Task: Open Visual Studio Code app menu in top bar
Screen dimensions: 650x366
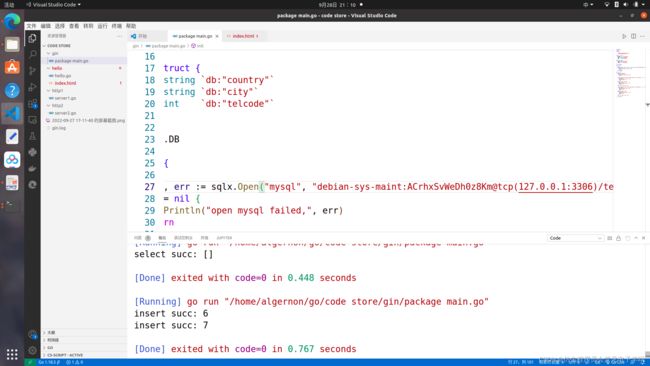Action: pyautogui.click(x=53, y=5)
